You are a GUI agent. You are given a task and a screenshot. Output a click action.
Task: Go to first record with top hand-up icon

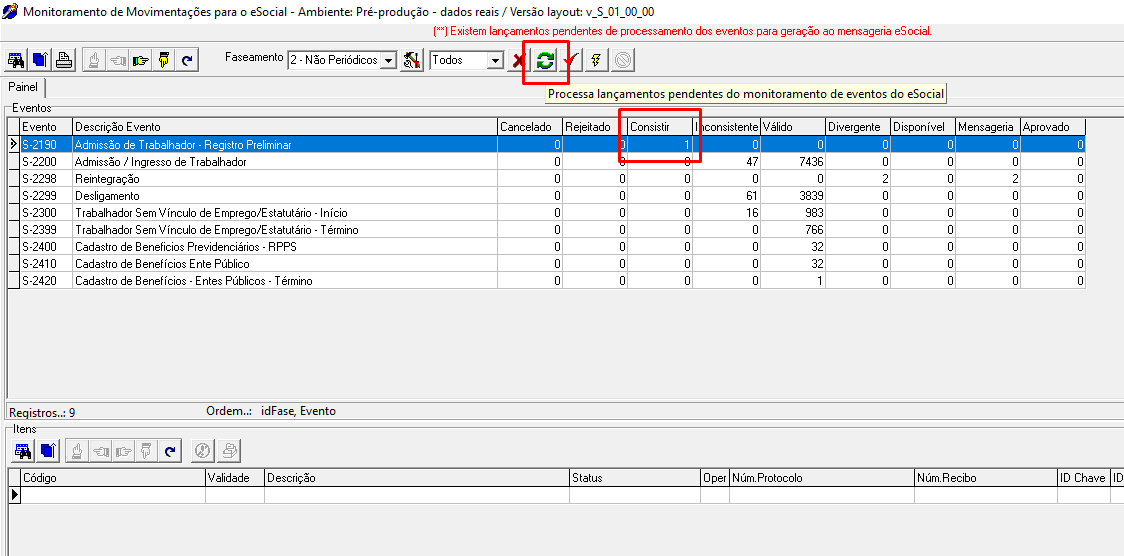(94, 60)
